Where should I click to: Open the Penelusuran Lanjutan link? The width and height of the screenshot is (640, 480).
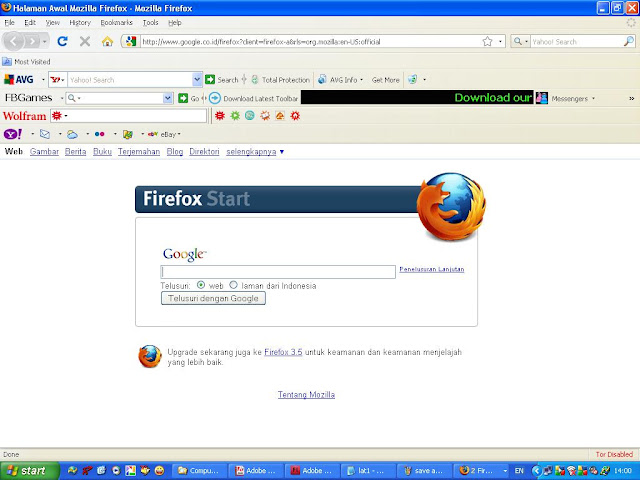click(431, 269)
